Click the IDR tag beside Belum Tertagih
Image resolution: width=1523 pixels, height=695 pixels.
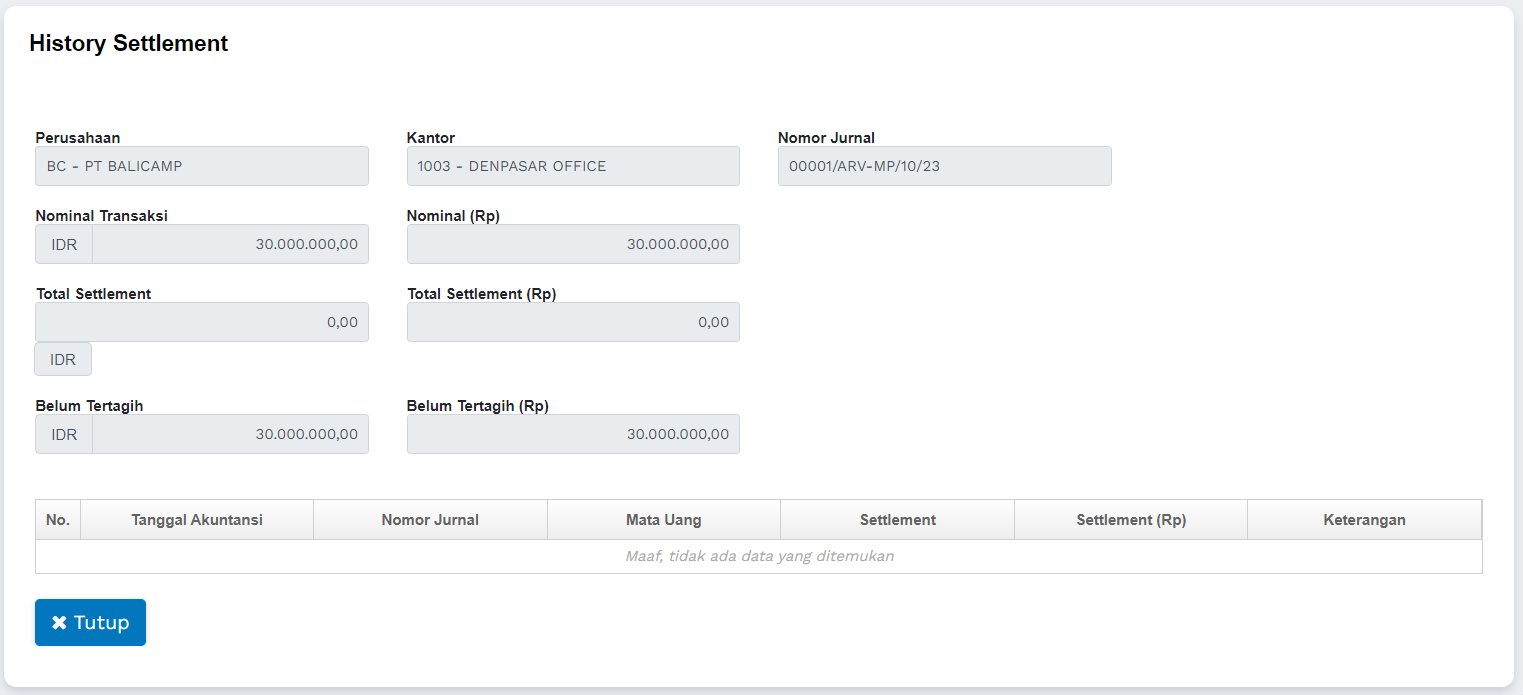[64, 434]
